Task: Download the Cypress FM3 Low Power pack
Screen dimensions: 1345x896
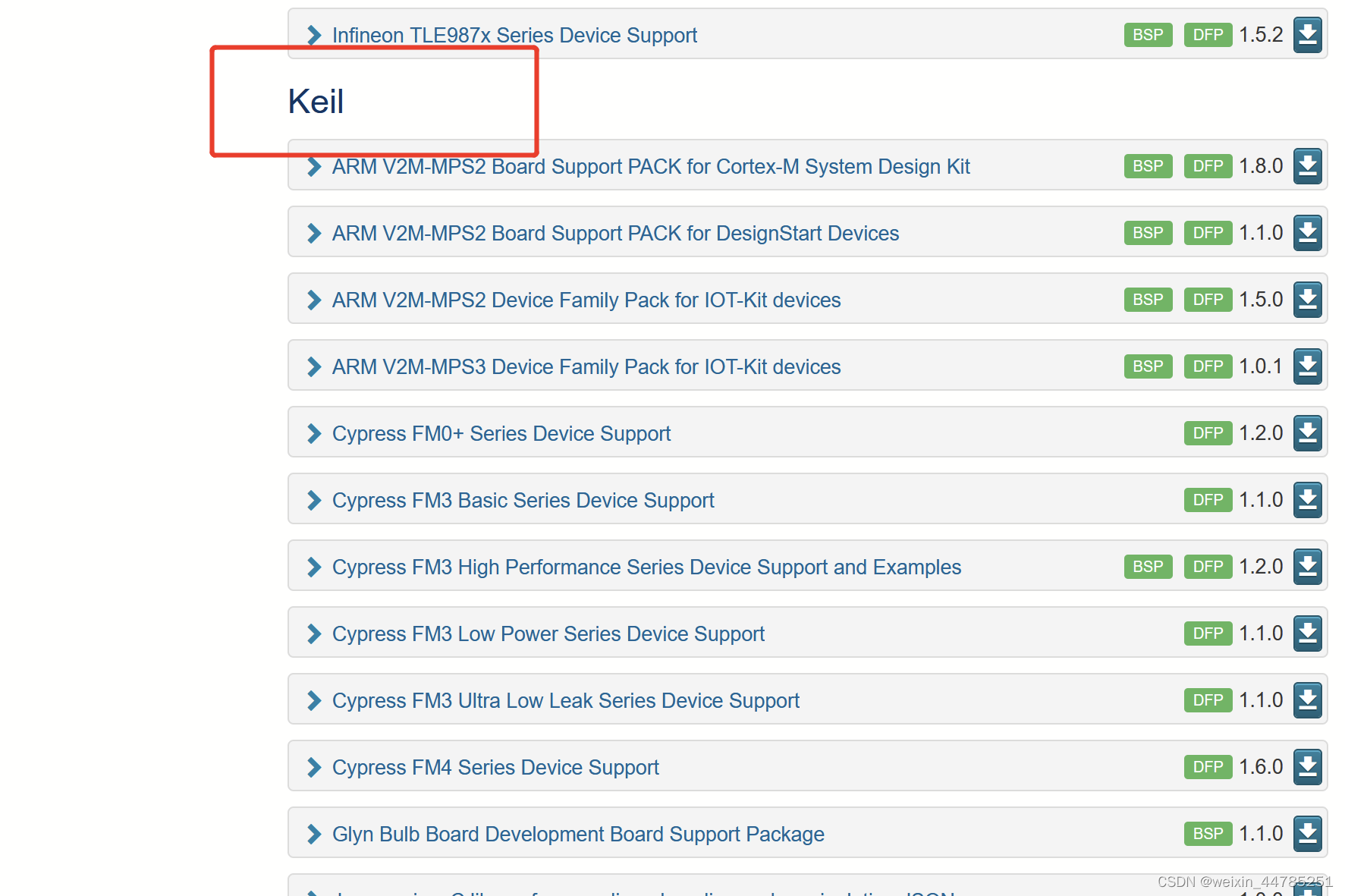Action: (1307, 633)
